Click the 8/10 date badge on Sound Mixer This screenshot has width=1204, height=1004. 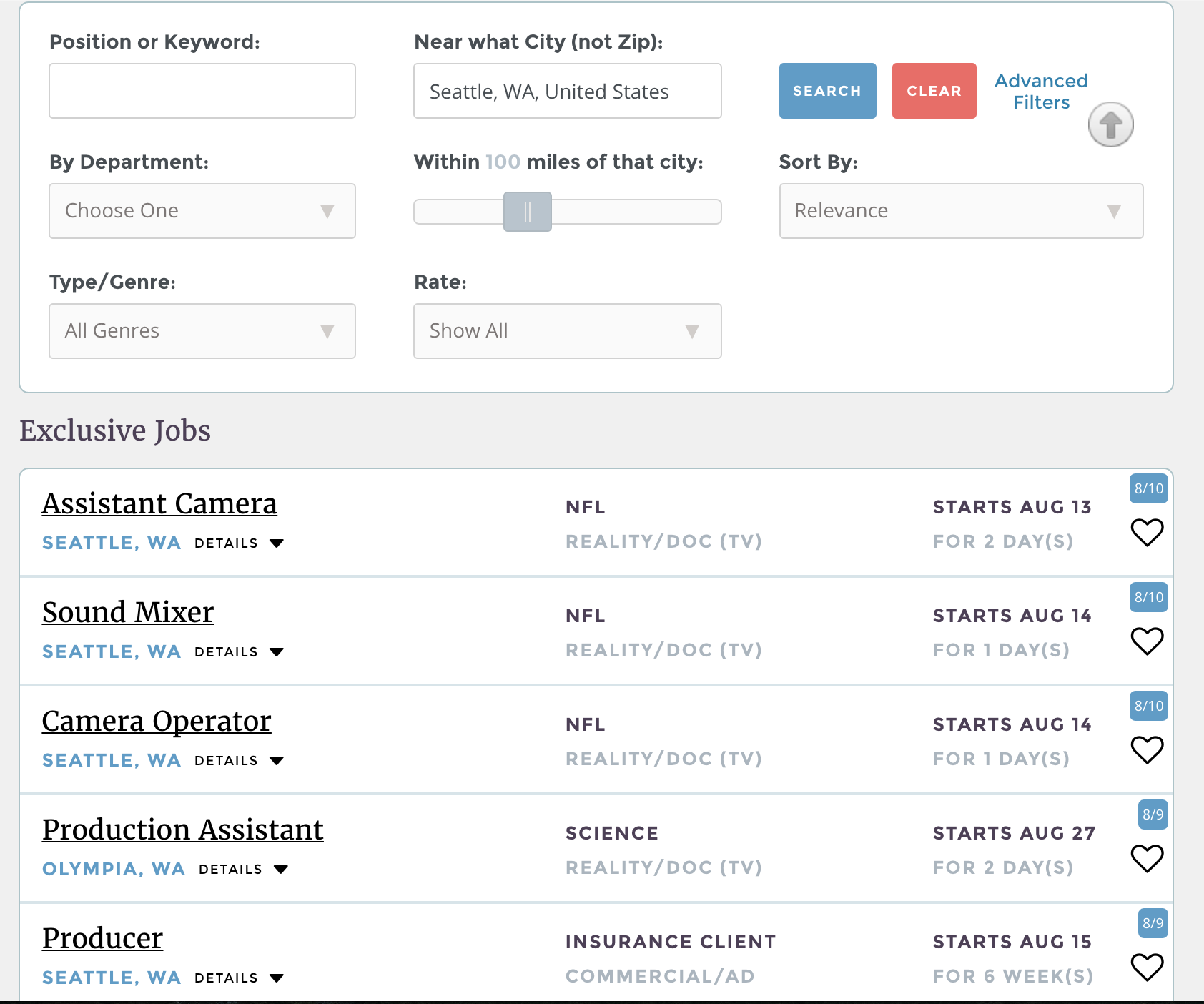(x=1149, y=597)
